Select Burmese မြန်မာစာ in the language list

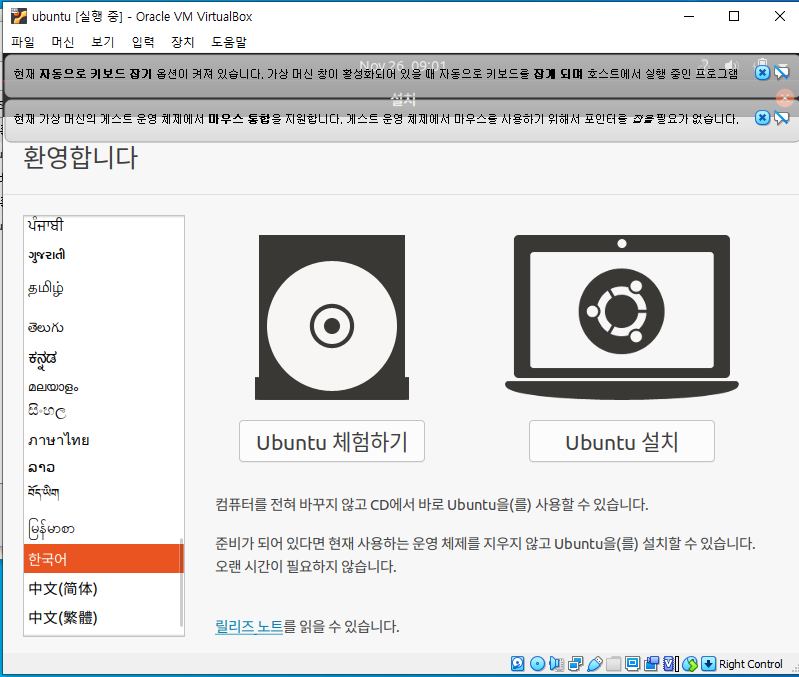102,529
